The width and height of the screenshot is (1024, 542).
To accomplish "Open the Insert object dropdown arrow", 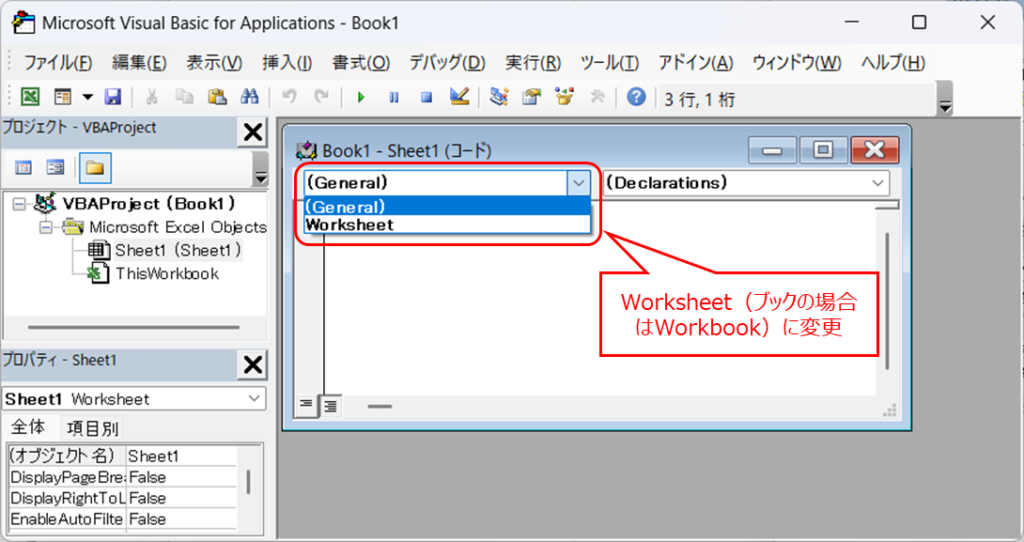I will pyautogui.click(x=88, y=97).
